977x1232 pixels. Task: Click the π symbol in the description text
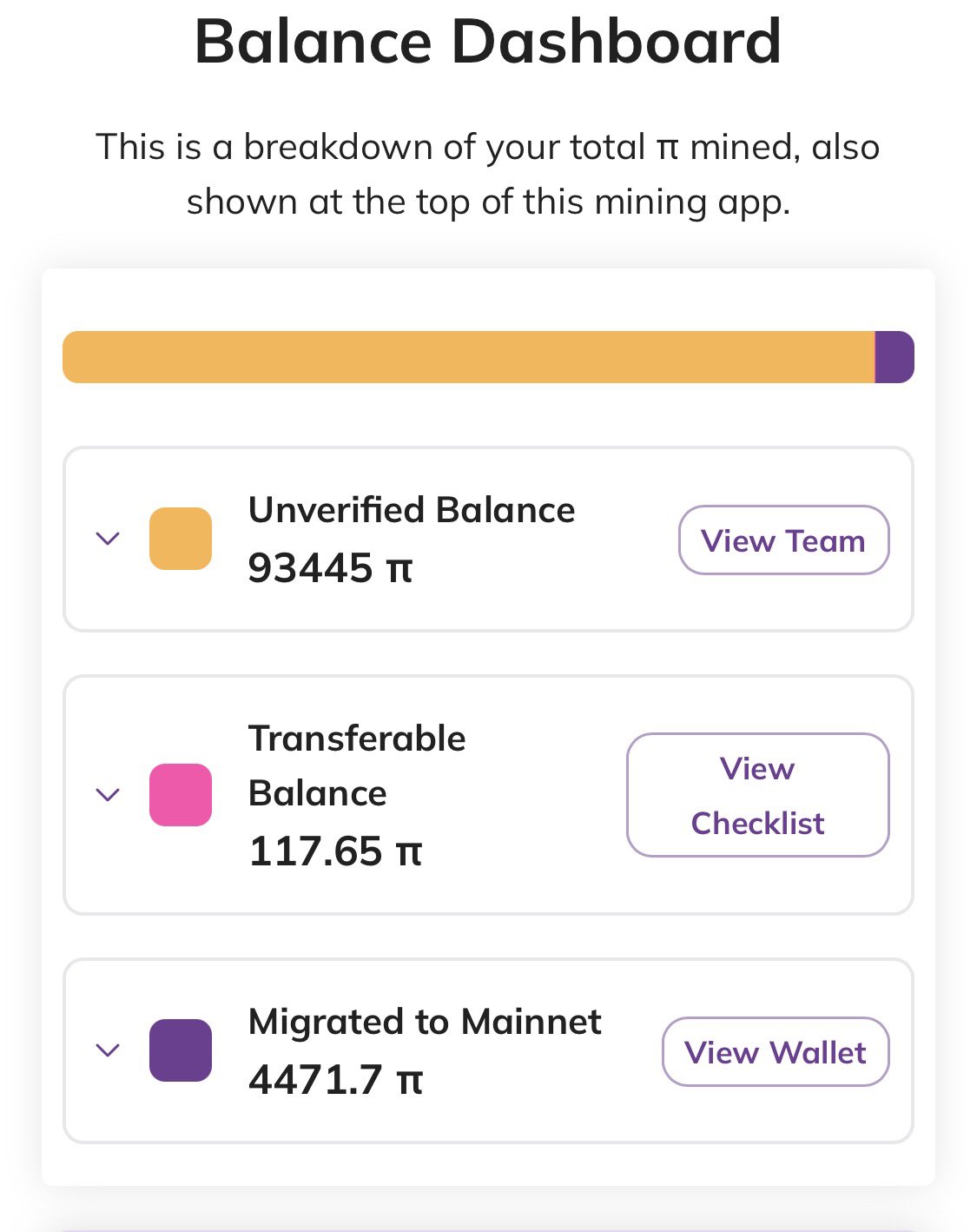pyautogui.click(x=667, y=148)
